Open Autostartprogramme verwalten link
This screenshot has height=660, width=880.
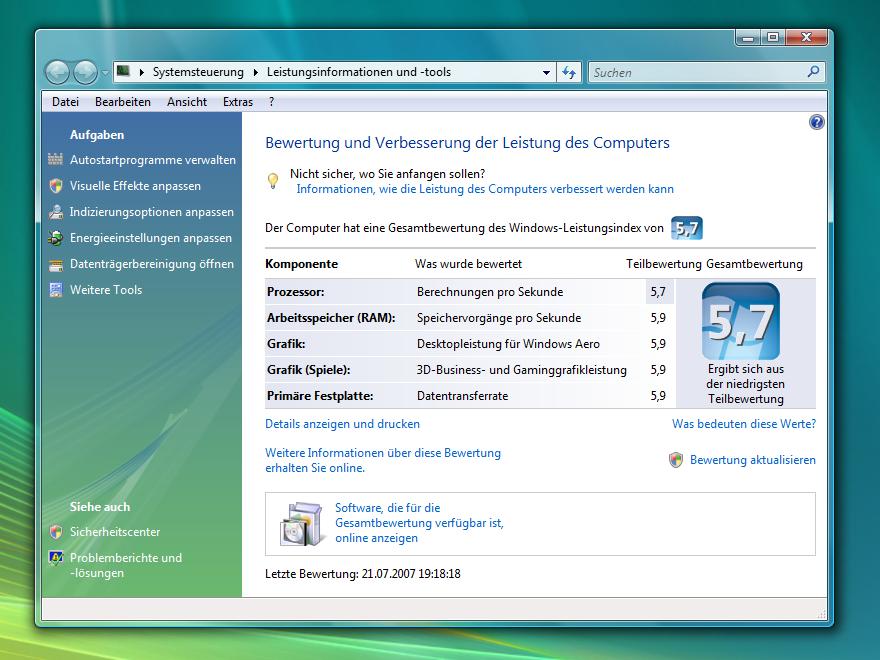(153, 160)
